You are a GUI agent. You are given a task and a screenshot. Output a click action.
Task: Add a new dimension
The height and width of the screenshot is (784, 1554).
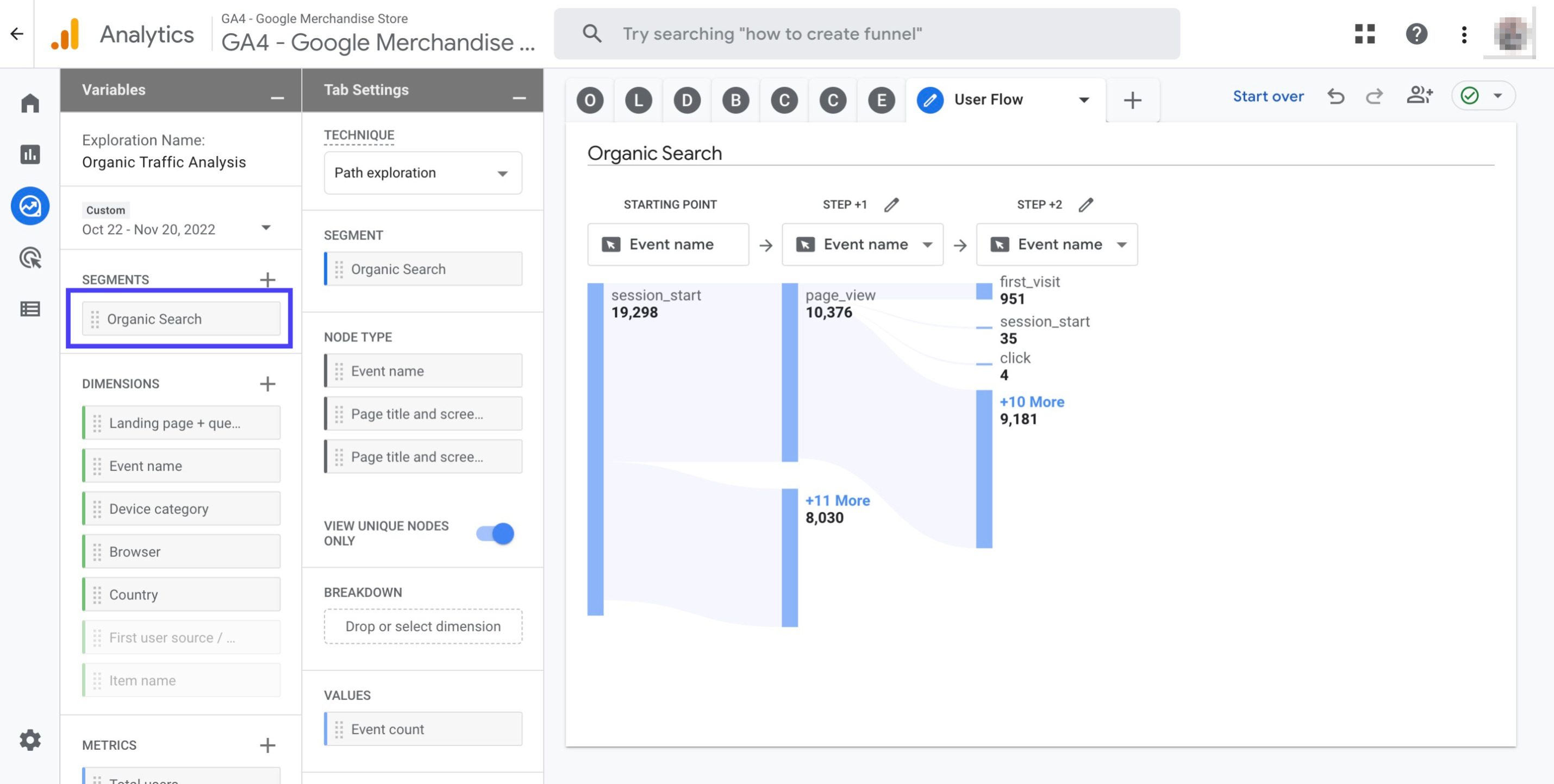[x=267, y=384]
